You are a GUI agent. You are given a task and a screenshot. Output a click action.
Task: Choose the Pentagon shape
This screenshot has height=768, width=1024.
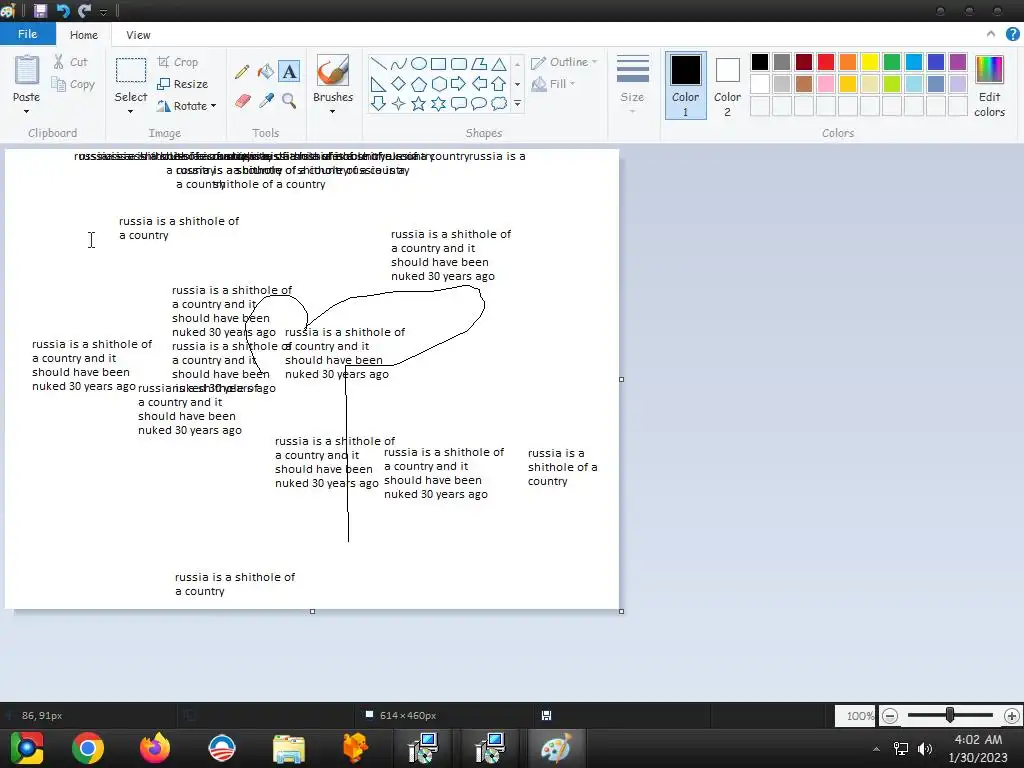coord(419,84)
